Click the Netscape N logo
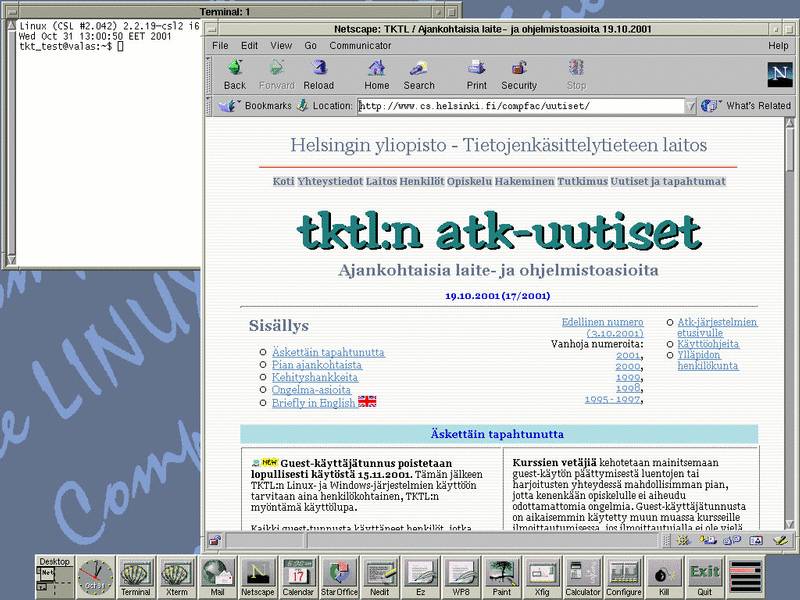The height and width of the screenshot is (600, 800). point(780,74)
